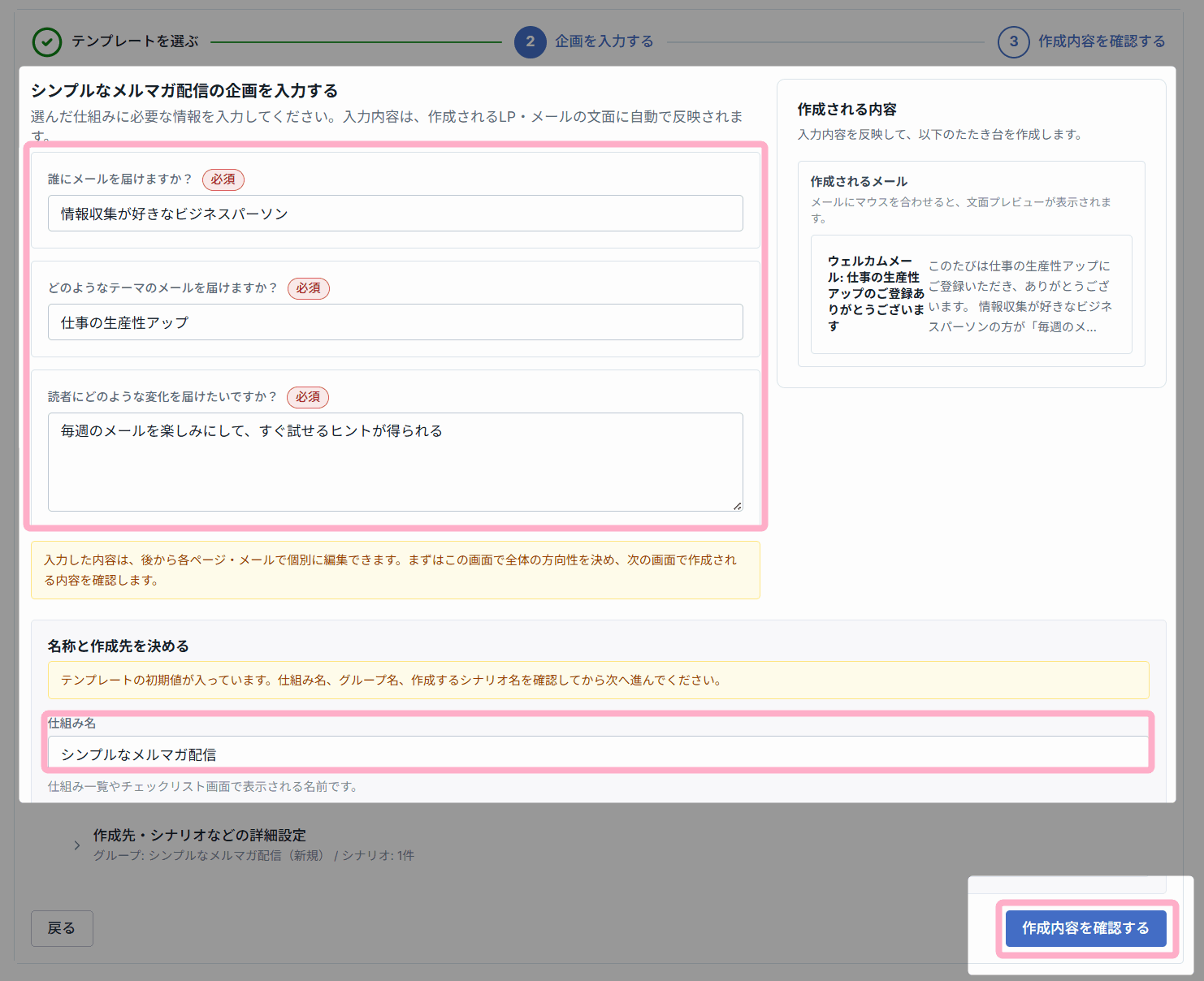This screenshot has width=1204, height=981.
Task: Click the 必須 badge beside 誰にメールを届けますか
Action: pyautogui.click(x=223, y=179)
